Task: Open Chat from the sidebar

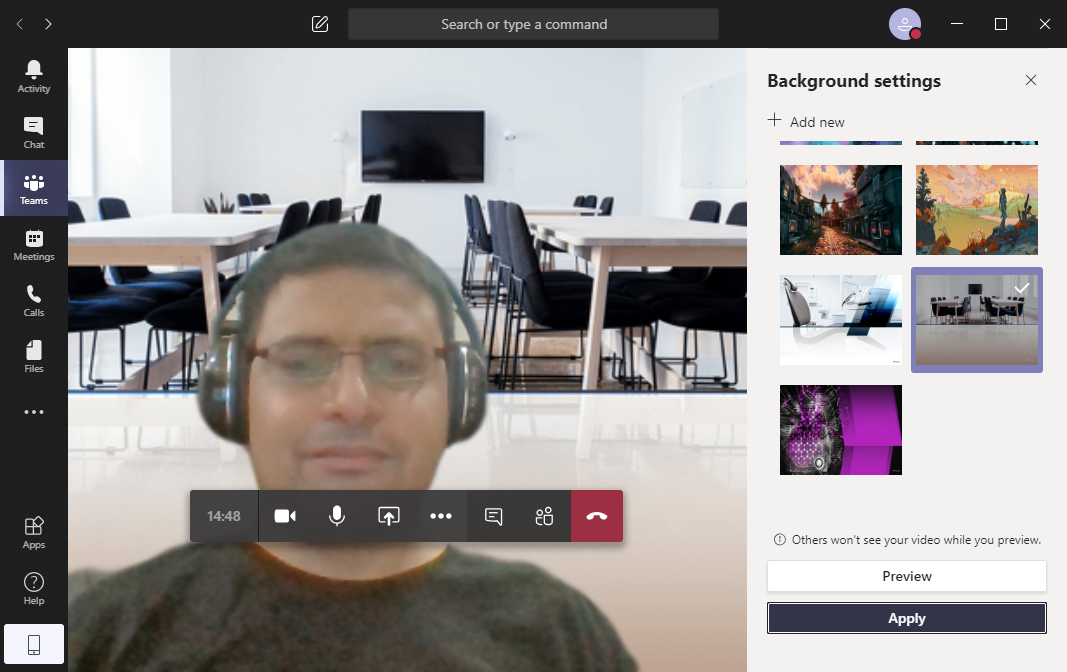Action: pos(34,133)
